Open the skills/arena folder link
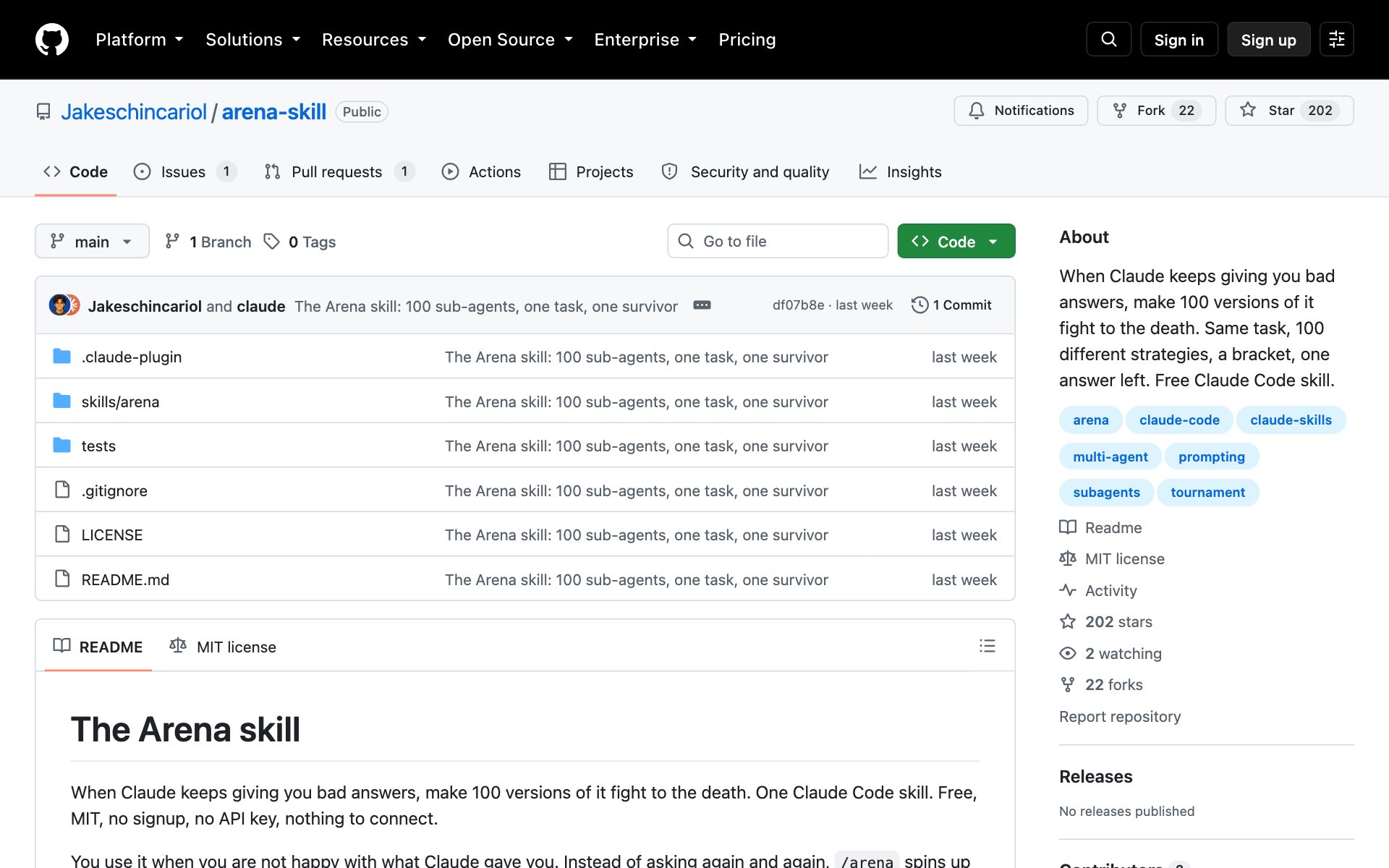The height and width of the screenshot is (868, 1389). [x=120, y=401]
